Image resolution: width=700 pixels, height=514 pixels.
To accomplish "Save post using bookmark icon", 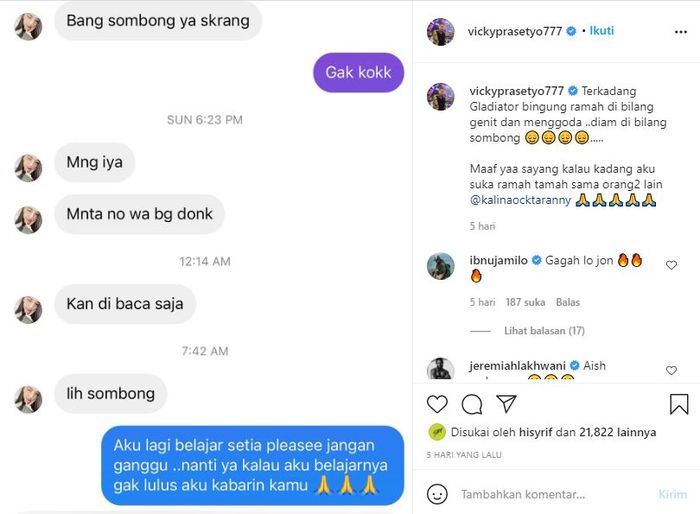I will click(x=679, y=404).
